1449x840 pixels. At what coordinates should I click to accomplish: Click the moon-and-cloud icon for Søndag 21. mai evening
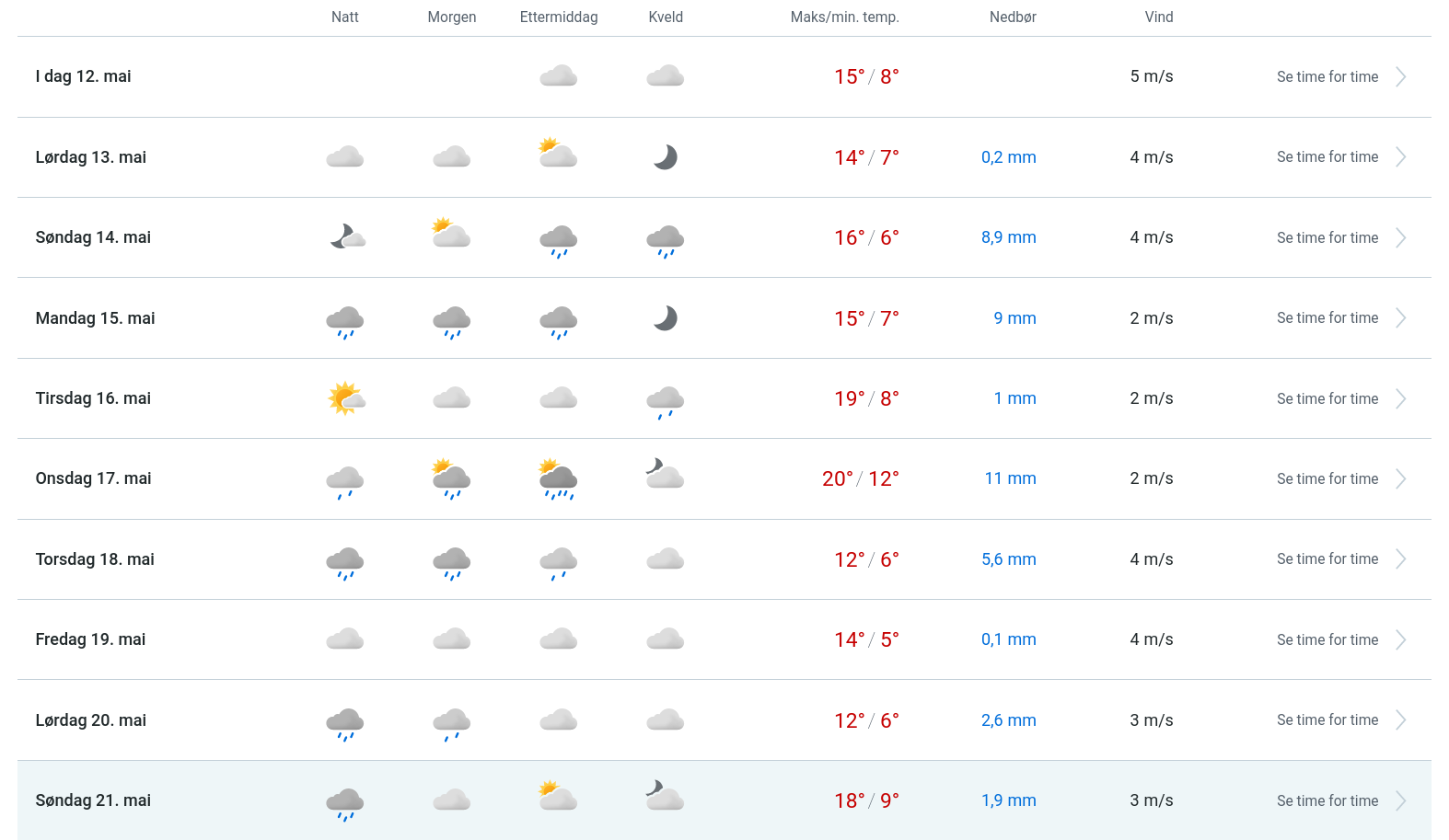(665, 796)
